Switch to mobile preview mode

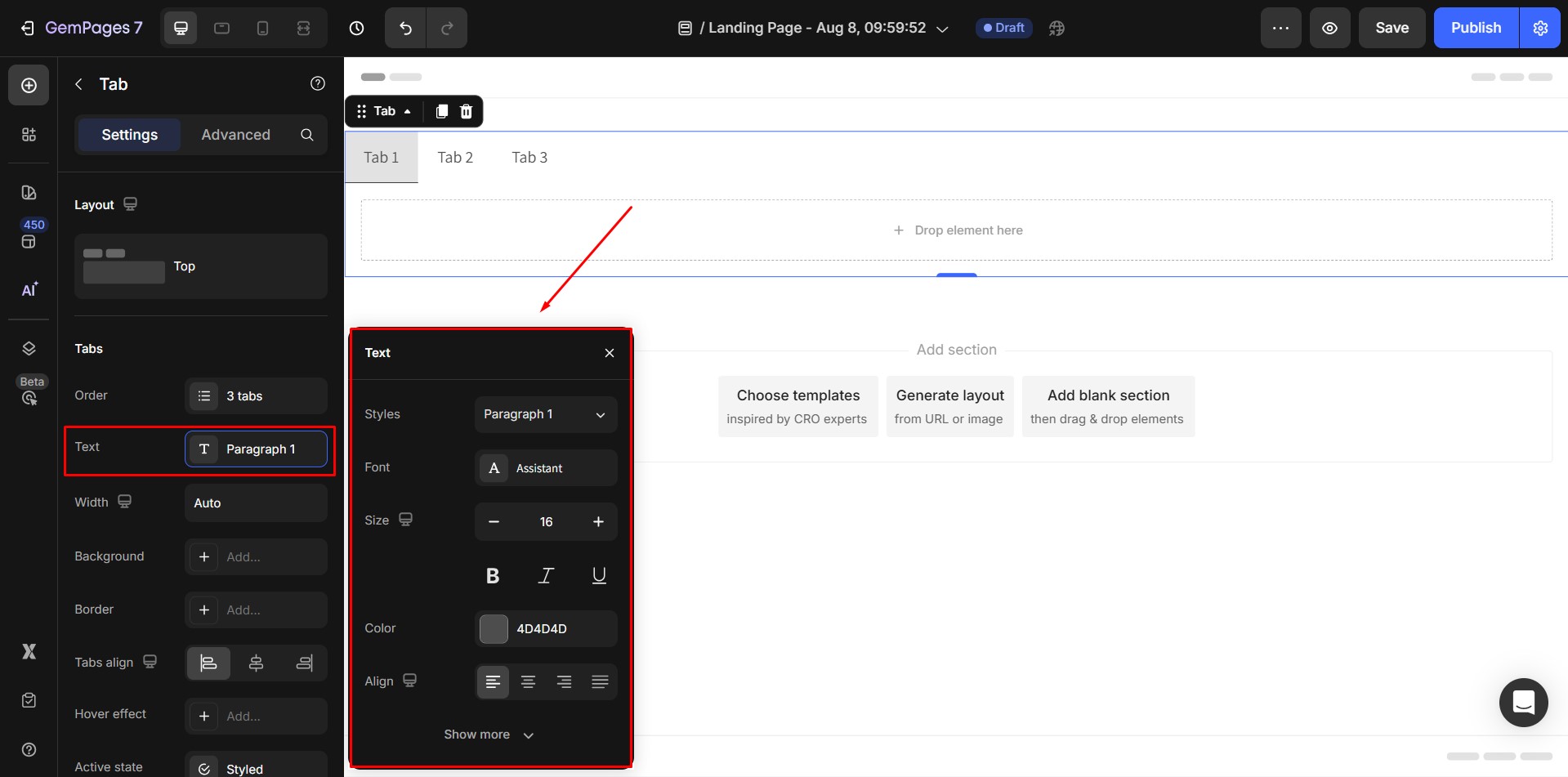click(x=262, y=27)
